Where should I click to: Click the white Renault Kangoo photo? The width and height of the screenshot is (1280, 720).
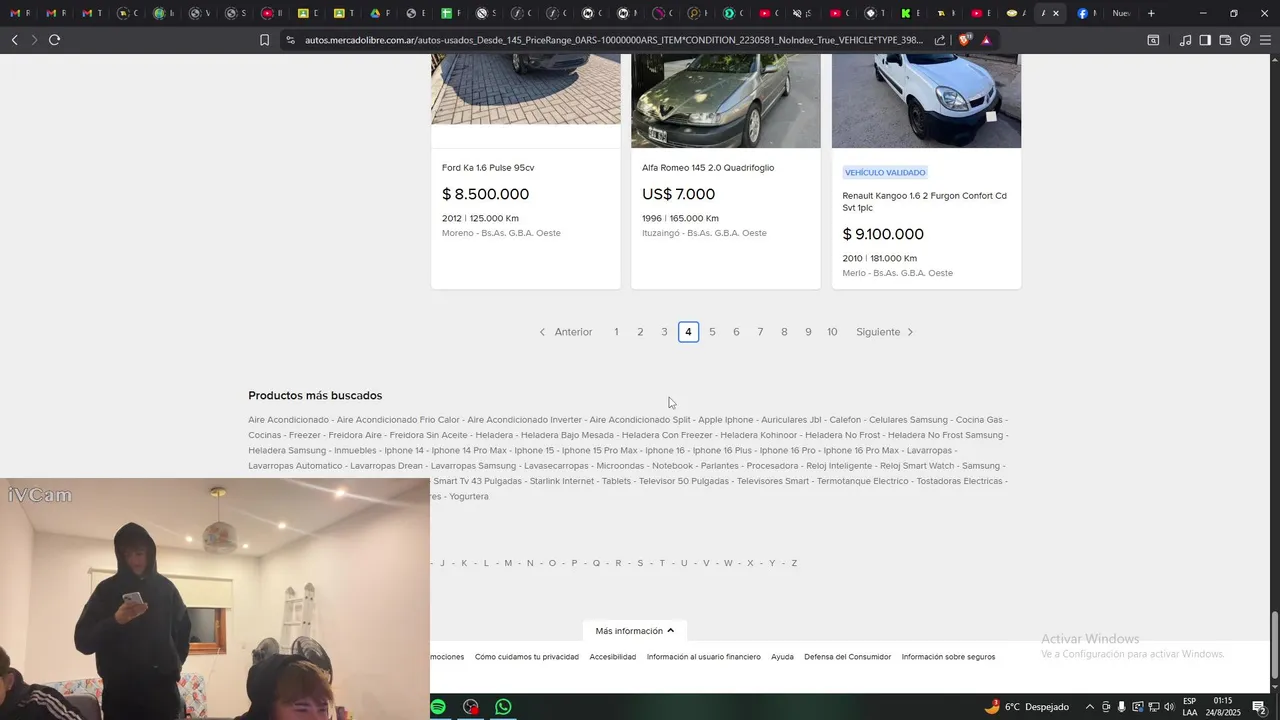pyautogui.click(x=927, y=101)
